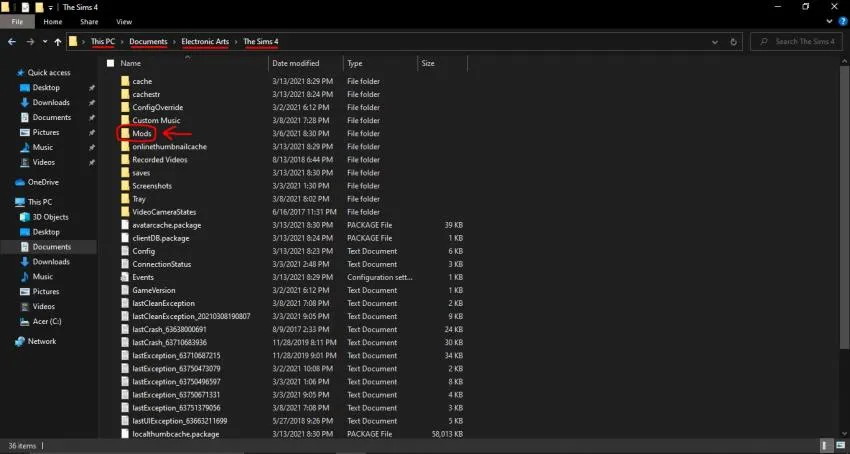
Task: Select the Tray folder icon
Action: tap(125, 199)
